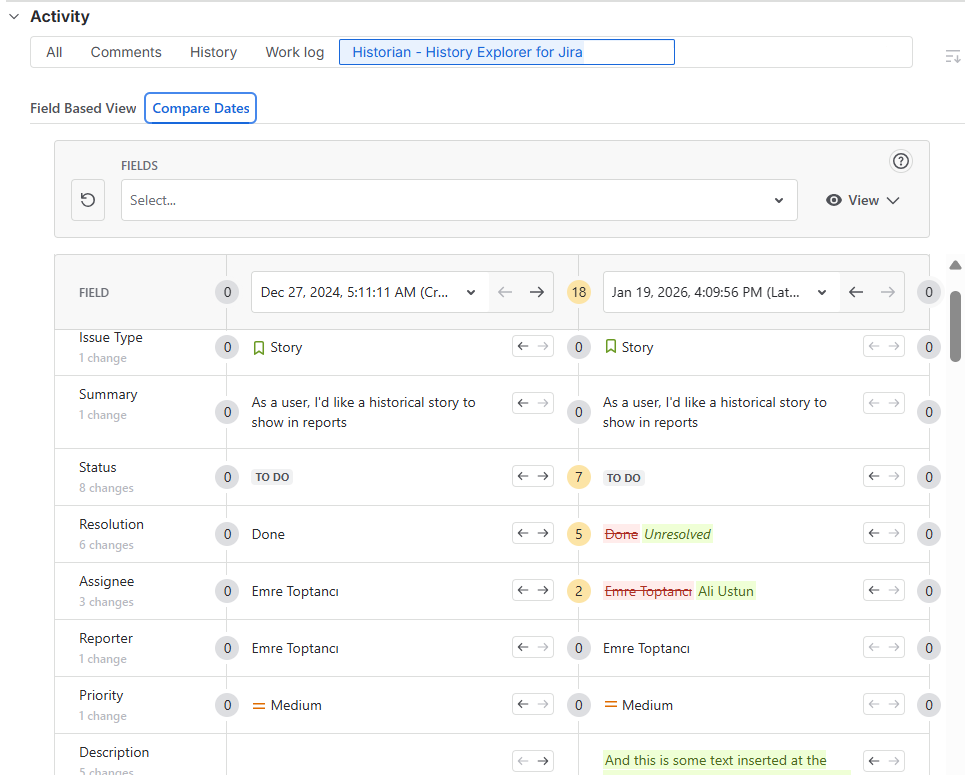Screen dimensions: 974x775
Task: Click the right scrollbar up arrow
Action: pyautogui.click(x=955, y=265)
